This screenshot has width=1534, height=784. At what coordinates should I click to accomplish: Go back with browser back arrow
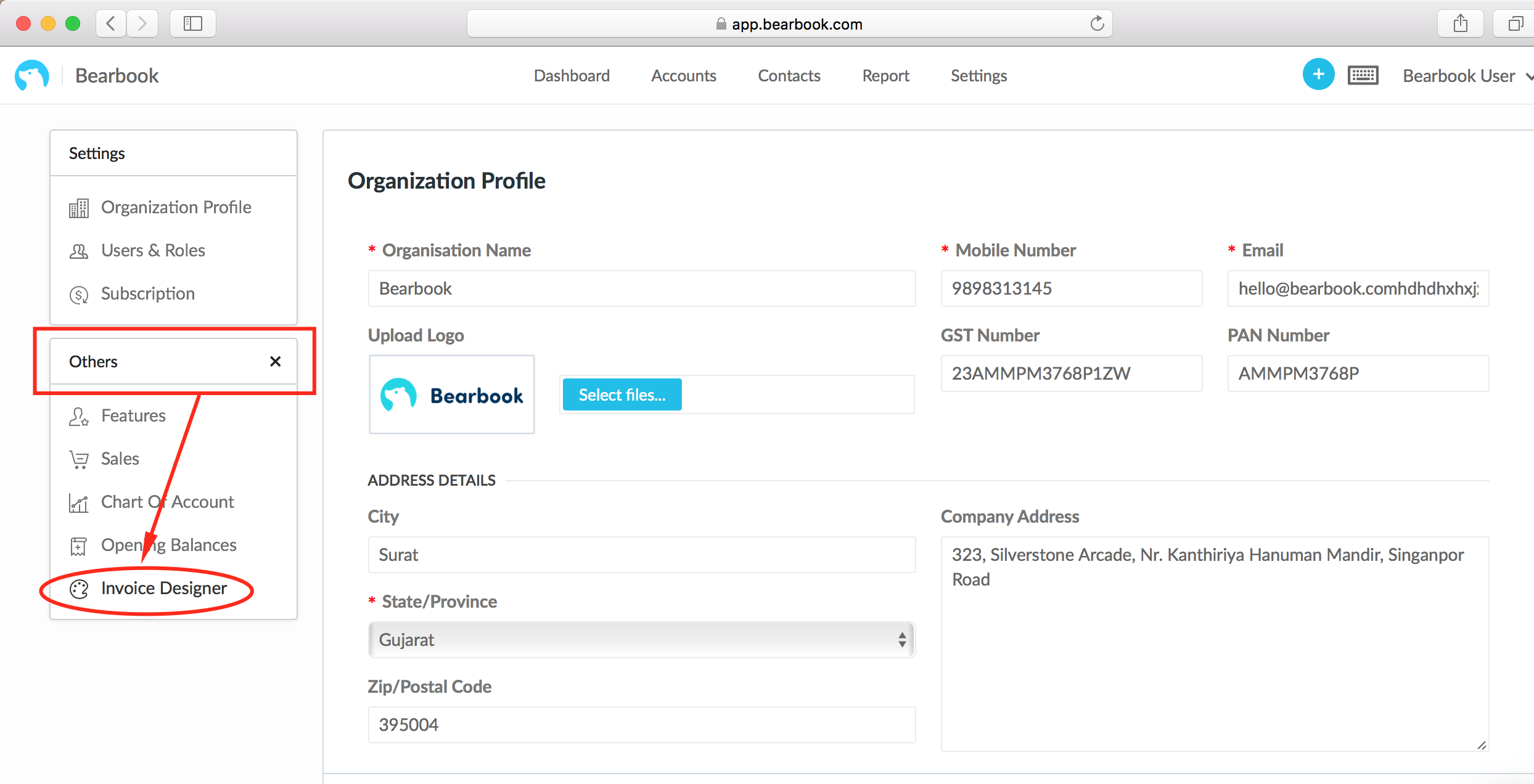[111, 23]
